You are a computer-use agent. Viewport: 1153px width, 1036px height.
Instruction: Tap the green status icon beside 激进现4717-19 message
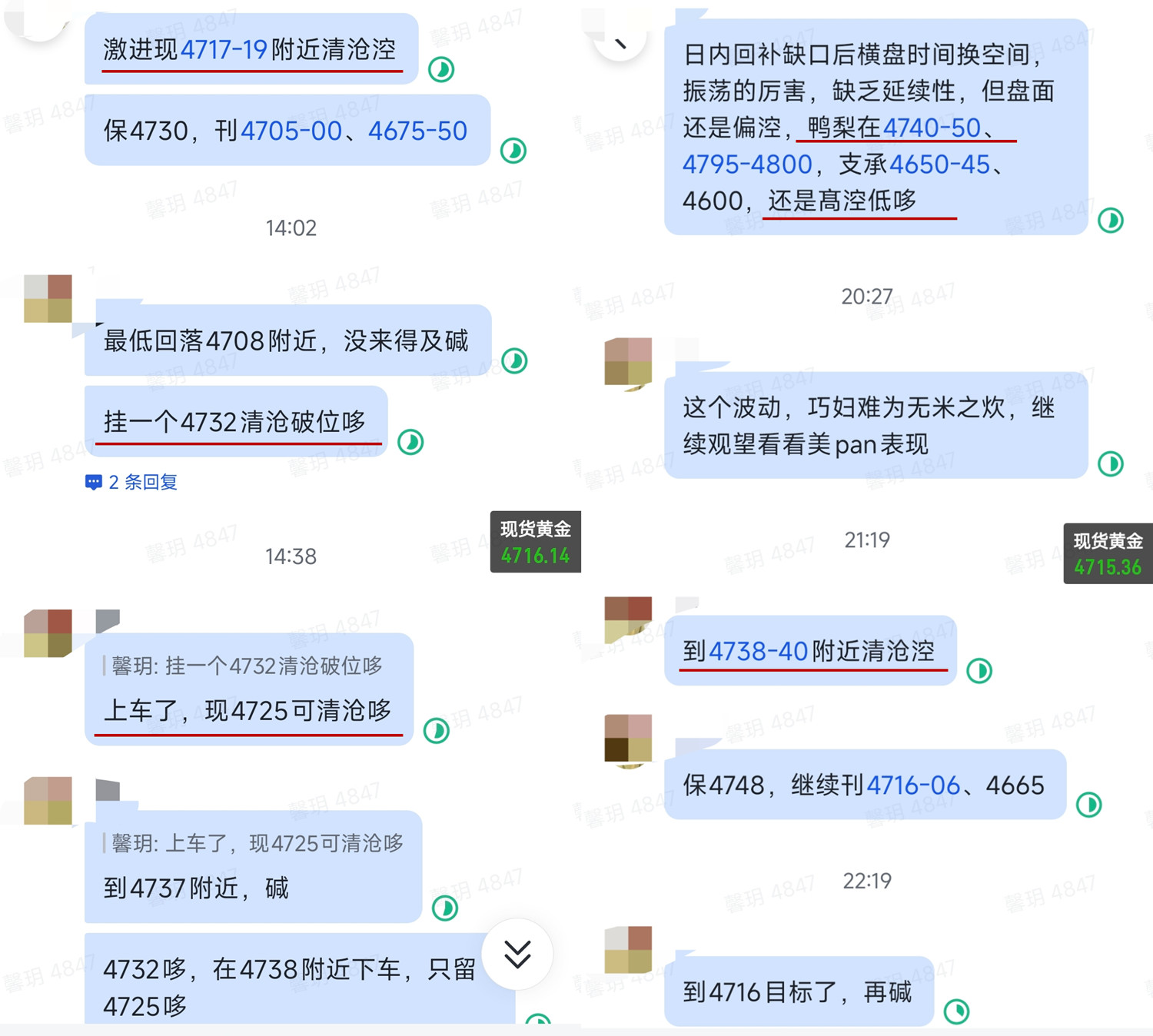click(441, 70)
